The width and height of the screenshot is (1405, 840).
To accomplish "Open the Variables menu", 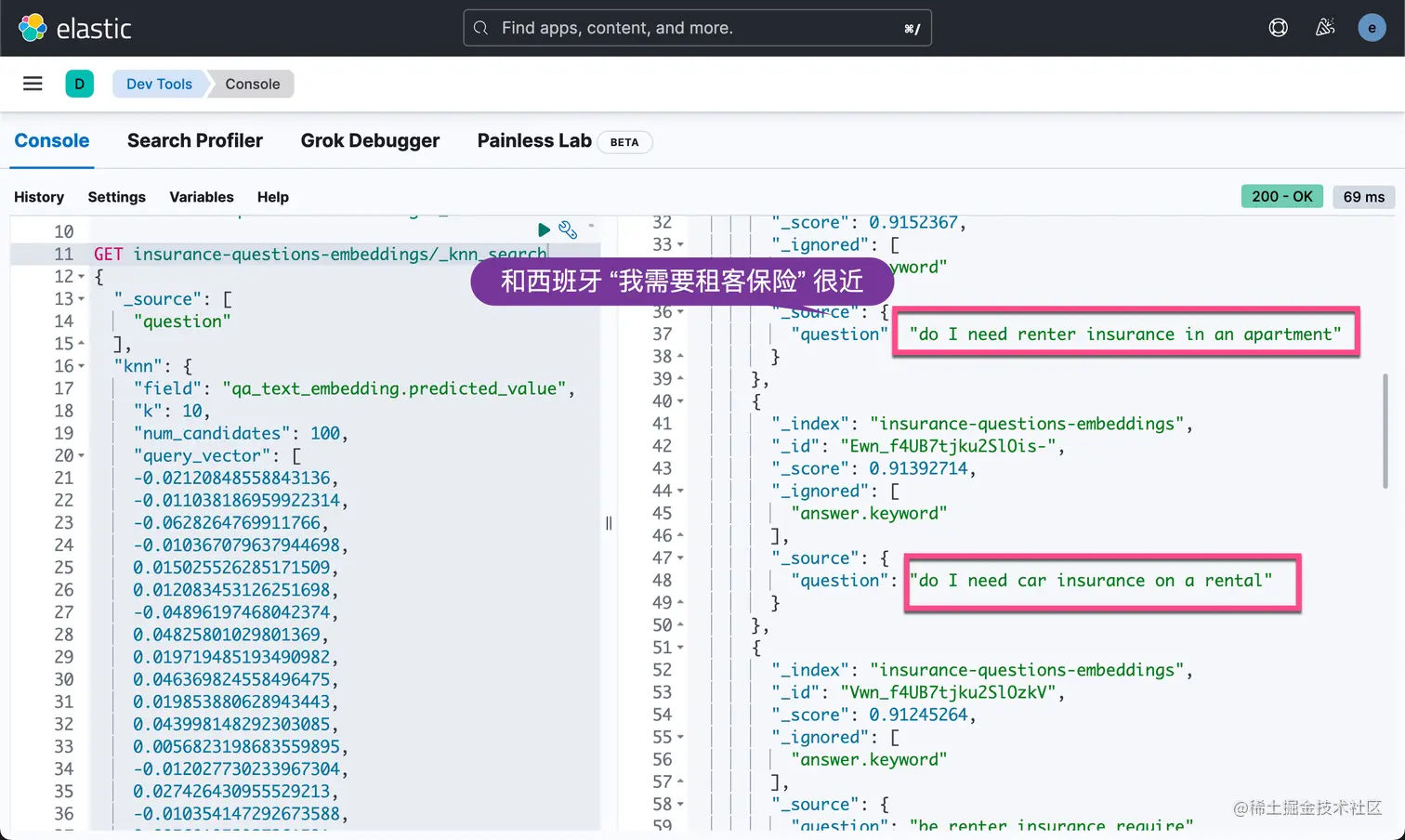I will click(202, 197).
